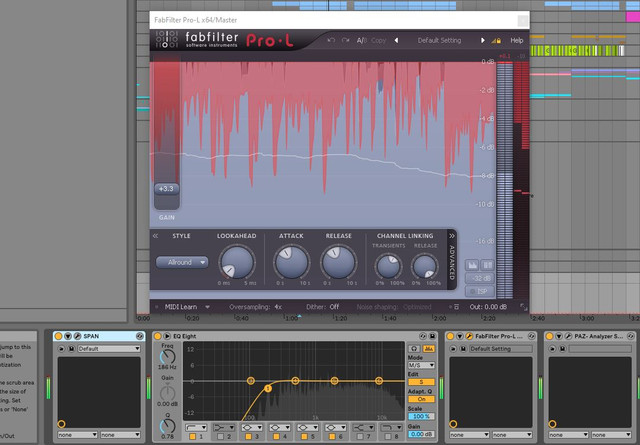Click the Scale 100 % field
The width and height of the screenshot is (640, 445).
pyautogui.click(x=421, y=416)
